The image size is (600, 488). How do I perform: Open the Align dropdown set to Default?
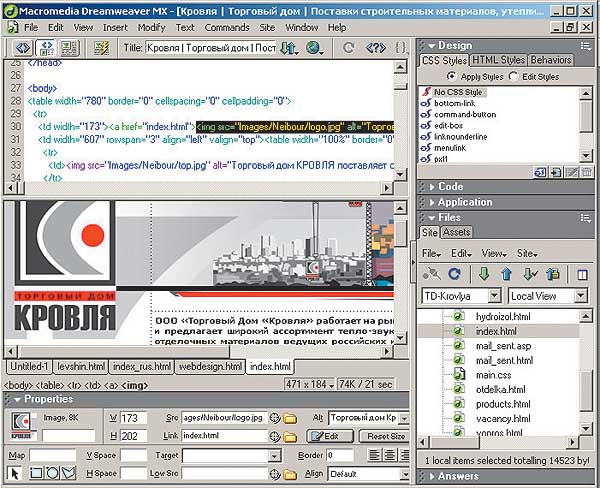pyautogui.click(x=405, y=474)
